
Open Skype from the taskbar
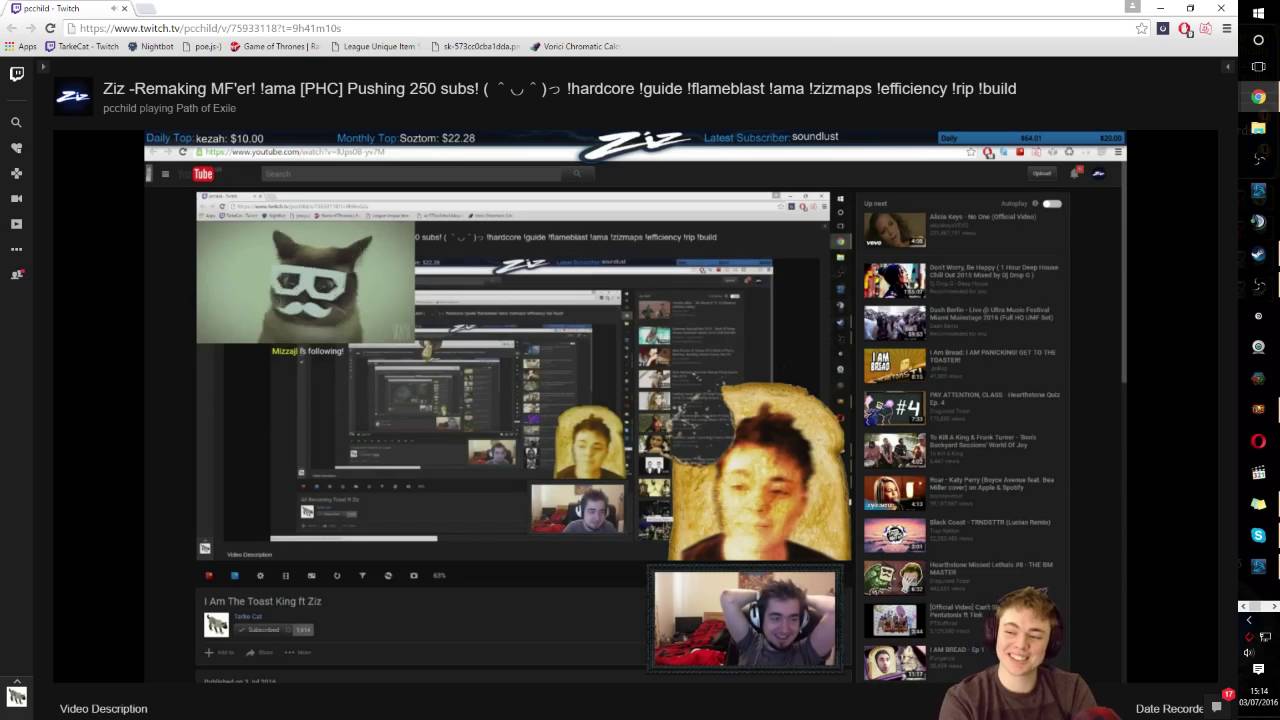(1258, 535)
